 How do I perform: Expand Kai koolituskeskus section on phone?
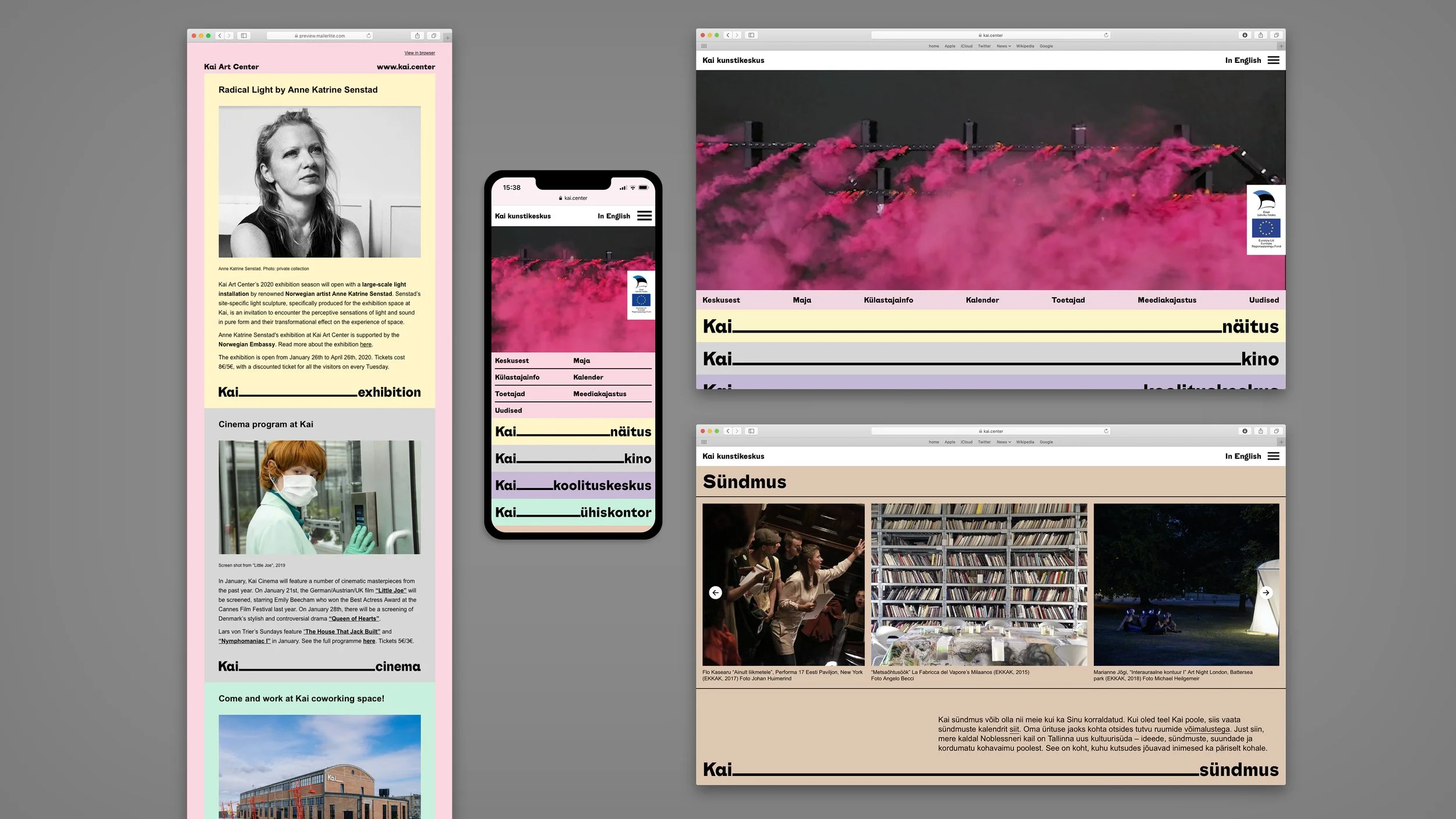573,485
